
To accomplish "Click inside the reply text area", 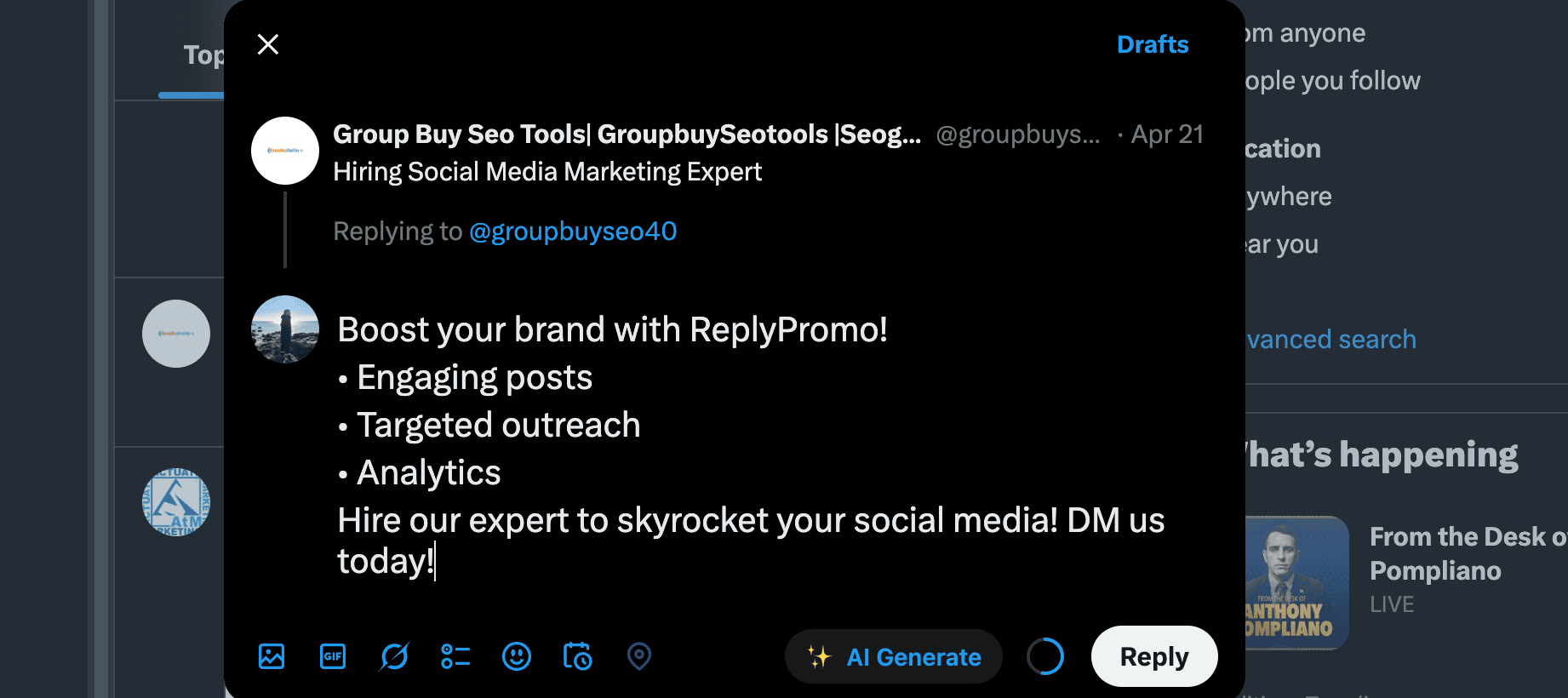I will 749,443.
